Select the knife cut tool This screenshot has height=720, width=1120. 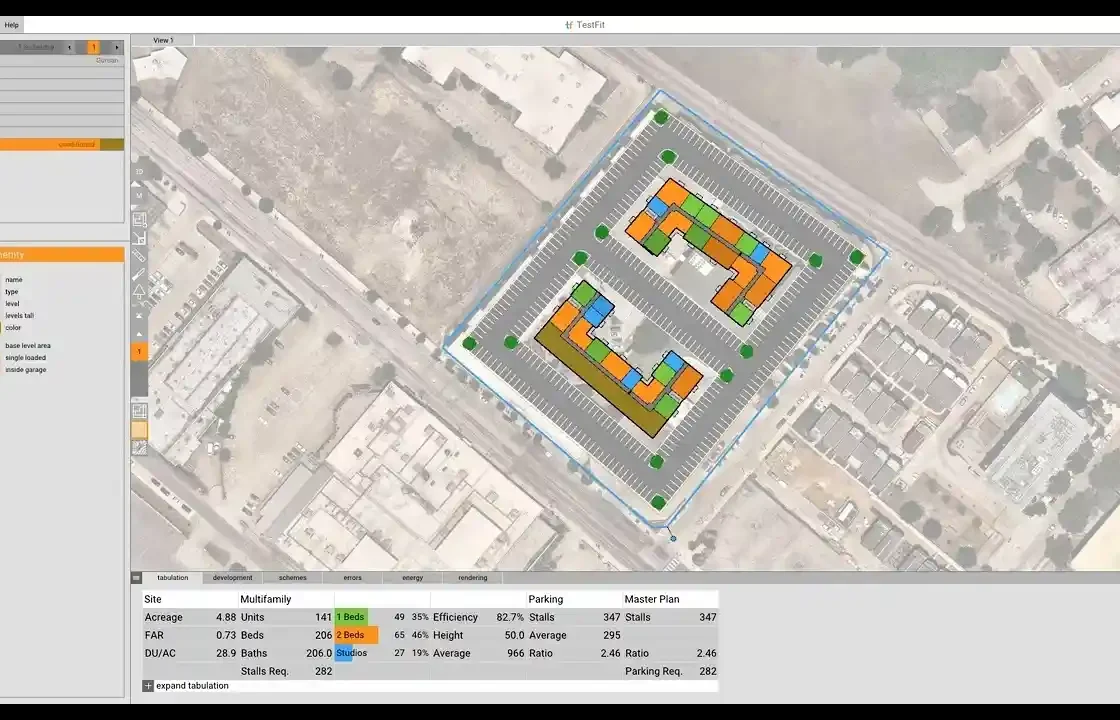pos(139,273)
